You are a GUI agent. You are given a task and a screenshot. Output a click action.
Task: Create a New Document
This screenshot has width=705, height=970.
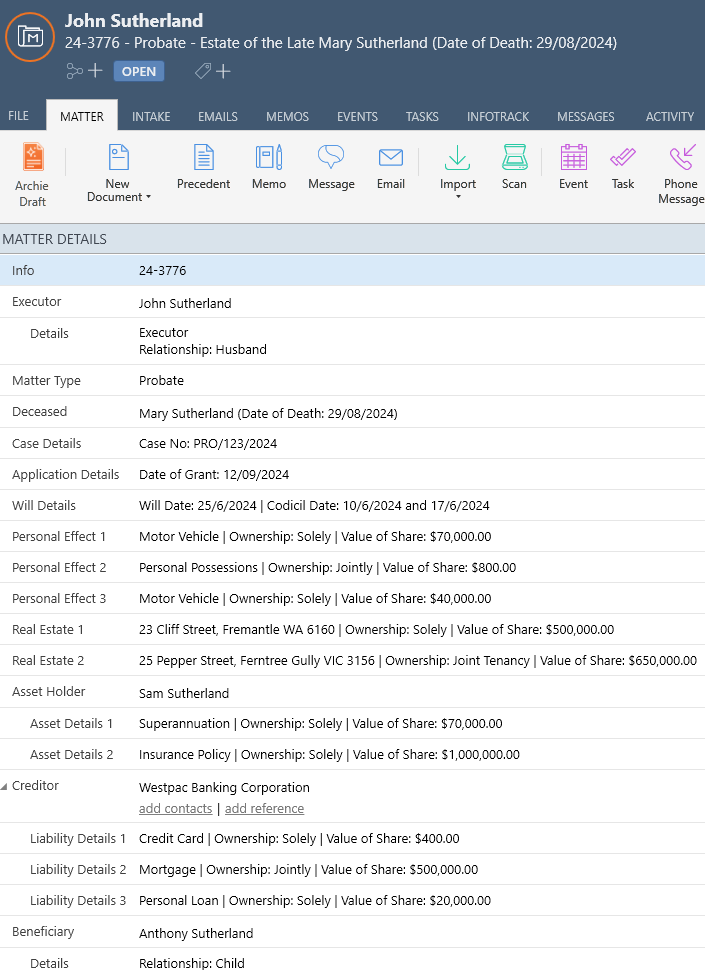tap(118, 173)
